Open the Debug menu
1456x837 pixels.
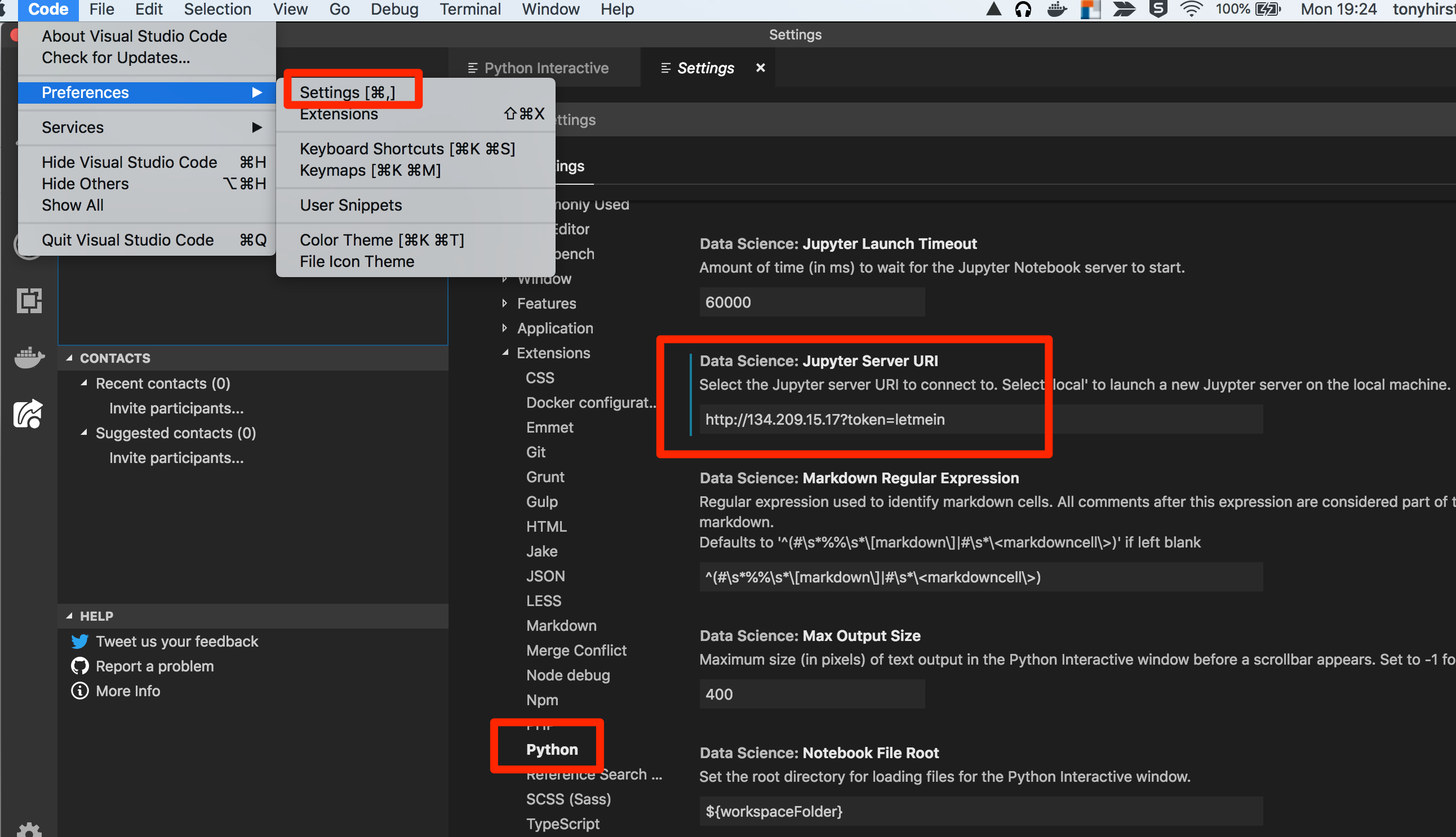(x=394, y=9)
